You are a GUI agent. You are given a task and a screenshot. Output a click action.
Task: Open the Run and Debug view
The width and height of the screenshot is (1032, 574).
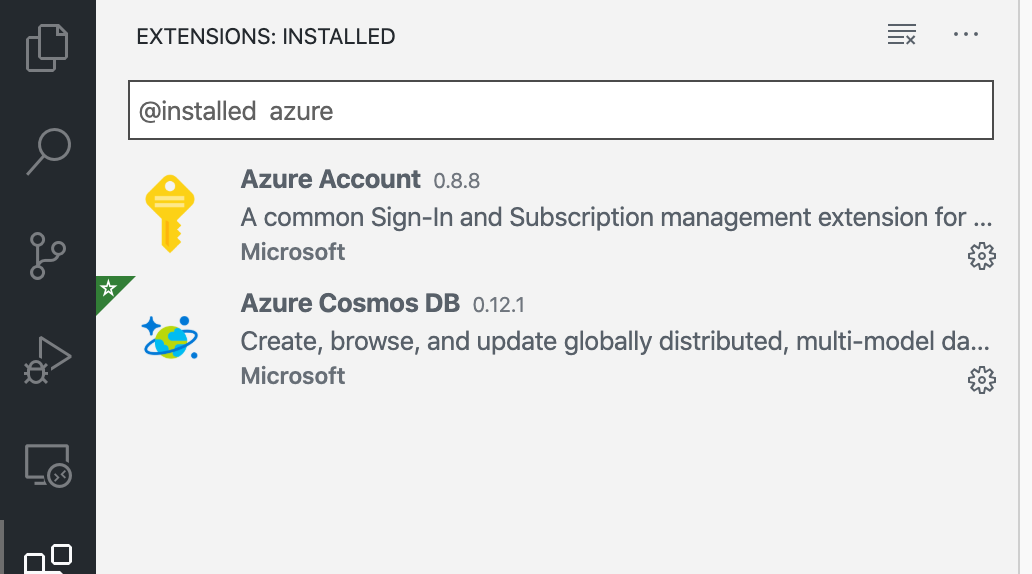coord(48,360)
